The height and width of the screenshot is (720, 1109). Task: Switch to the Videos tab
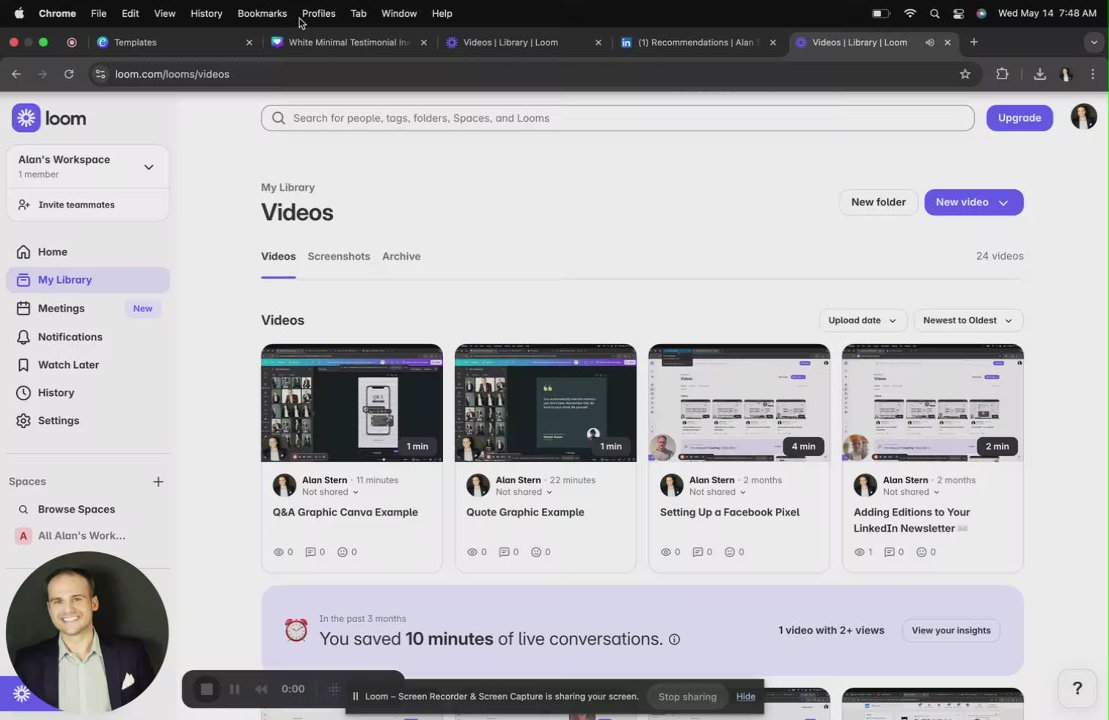(279, 257)
